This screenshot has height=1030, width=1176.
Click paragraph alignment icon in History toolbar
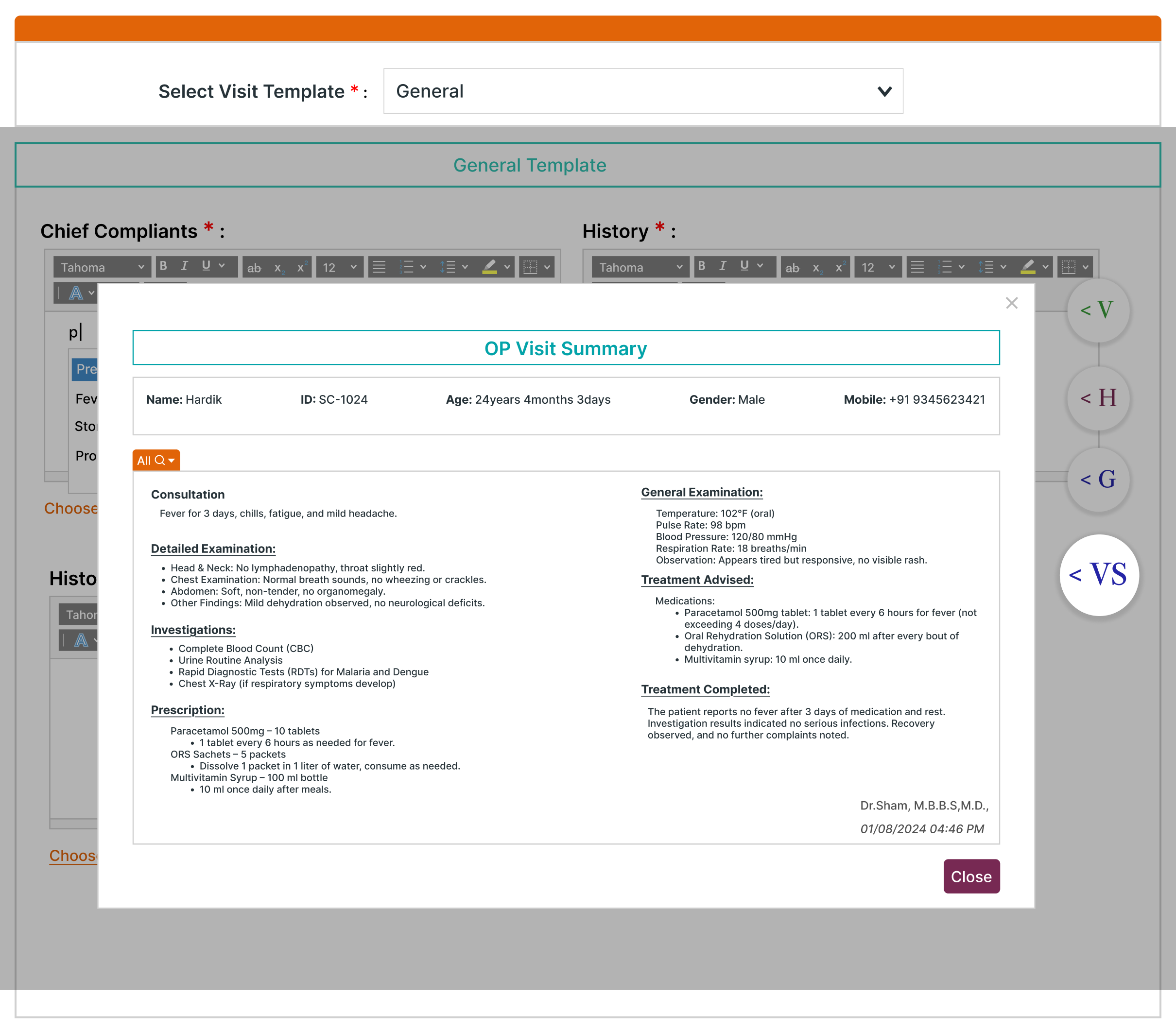(918, 267)
